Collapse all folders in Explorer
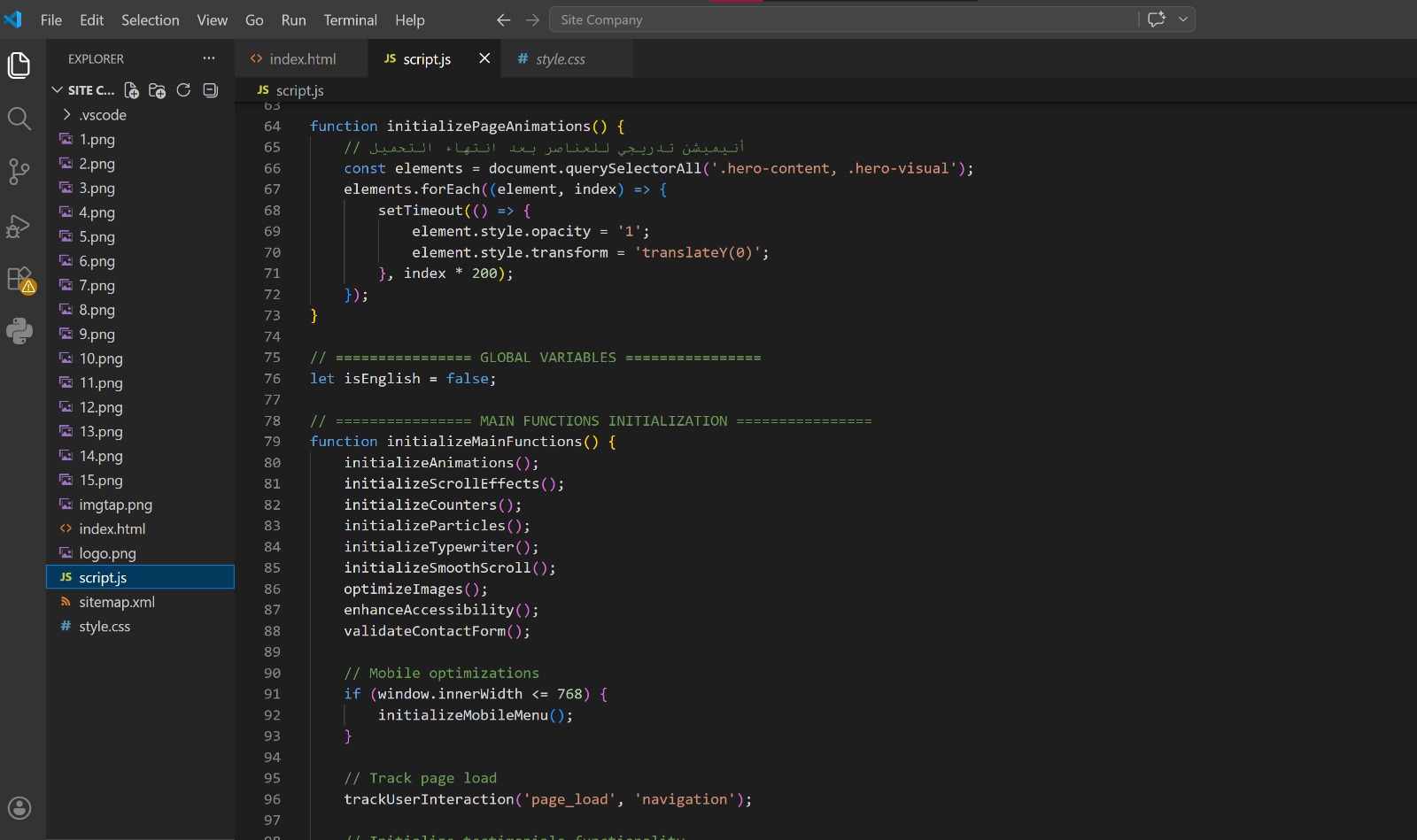This screenshot has width=1417, height=840. pos(210,90)
